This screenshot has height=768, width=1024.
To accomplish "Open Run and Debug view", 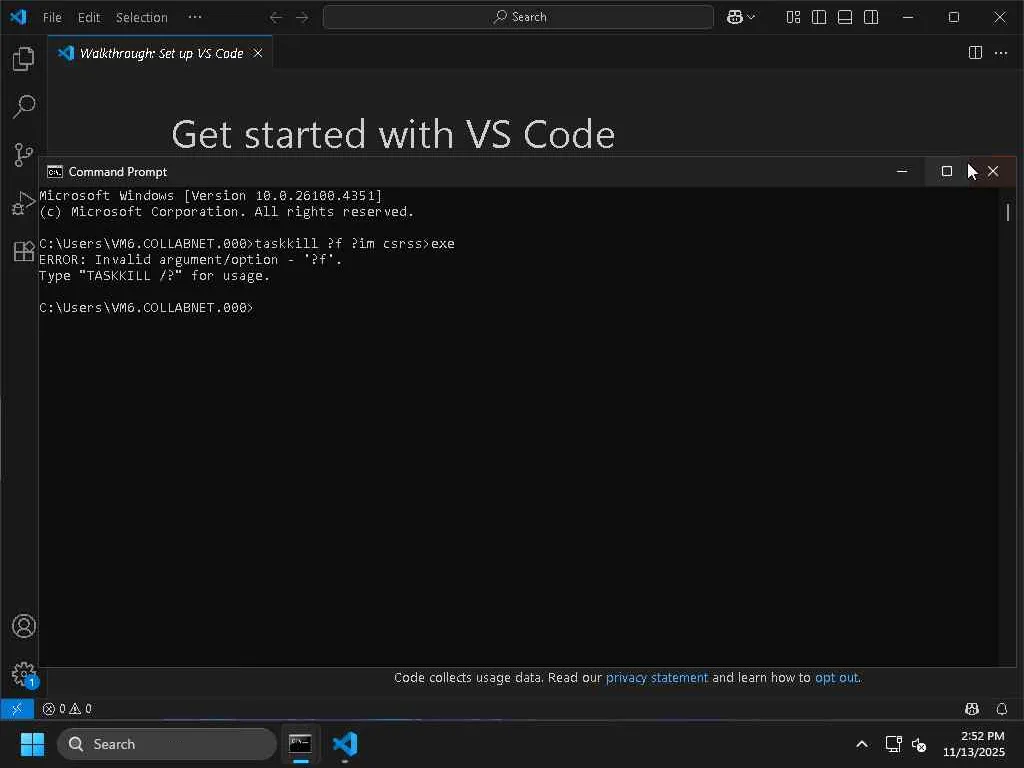I will click(24, 203).
